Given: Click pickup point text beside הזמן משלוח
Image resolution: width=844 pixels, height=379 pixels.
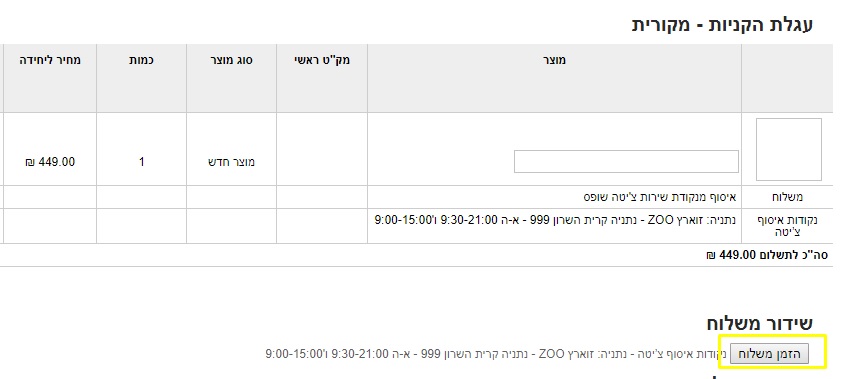Looking at the screenshot, I should click(496, 354).
